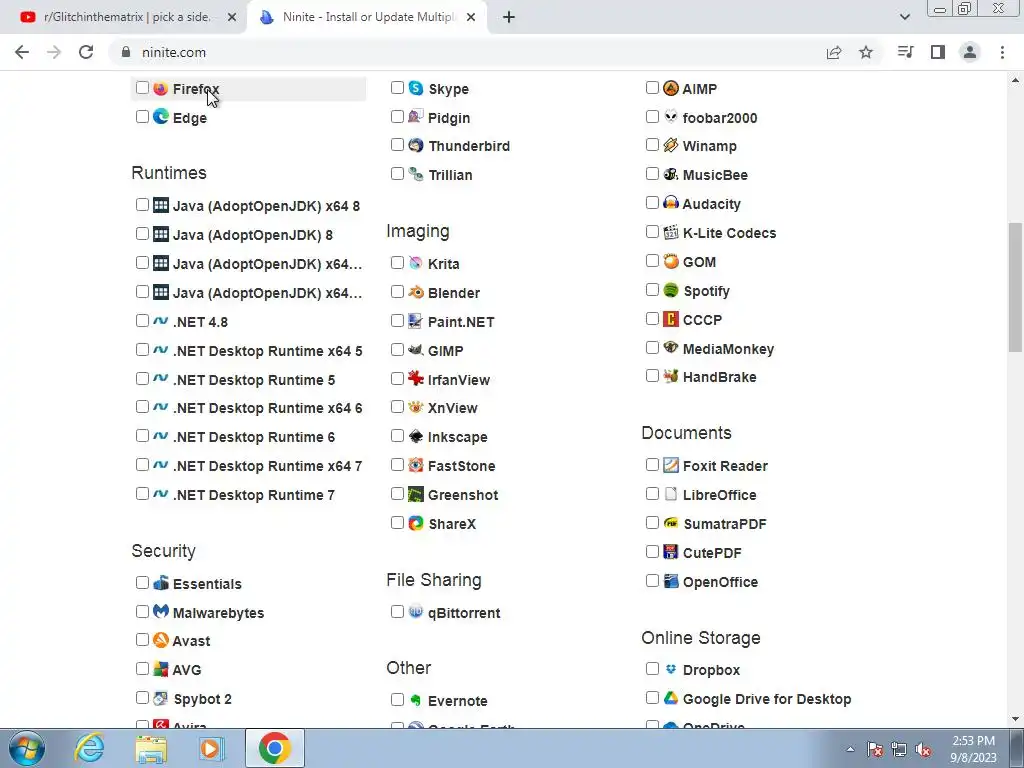Click the Spybot 2 label
This screenshot has width=1024, height=768.
pos(202,699)
